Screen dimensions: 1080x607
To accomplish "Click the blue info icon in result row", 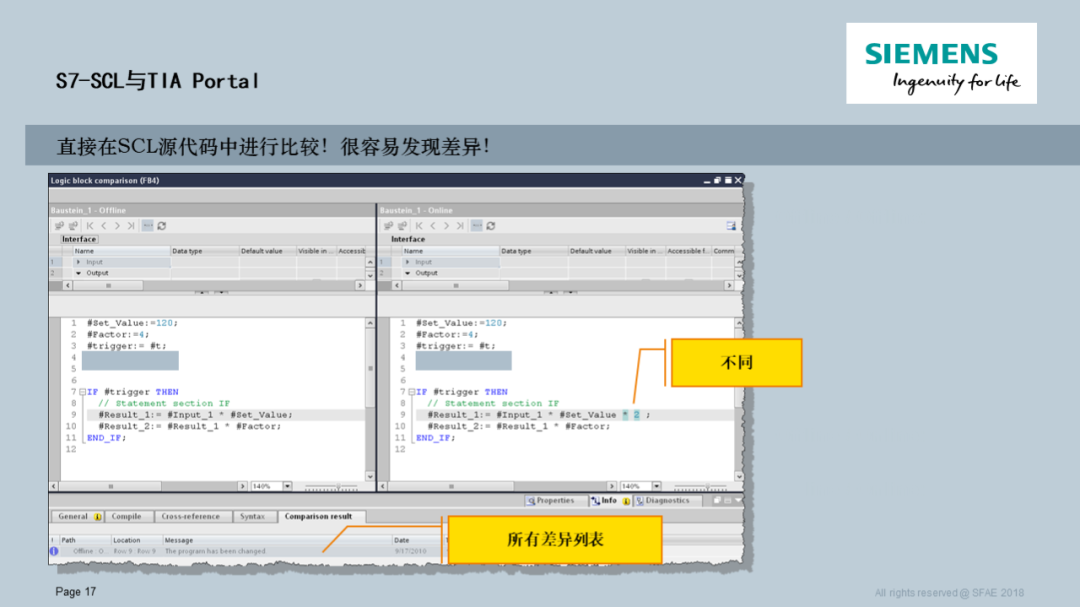I will pos(54,551).
